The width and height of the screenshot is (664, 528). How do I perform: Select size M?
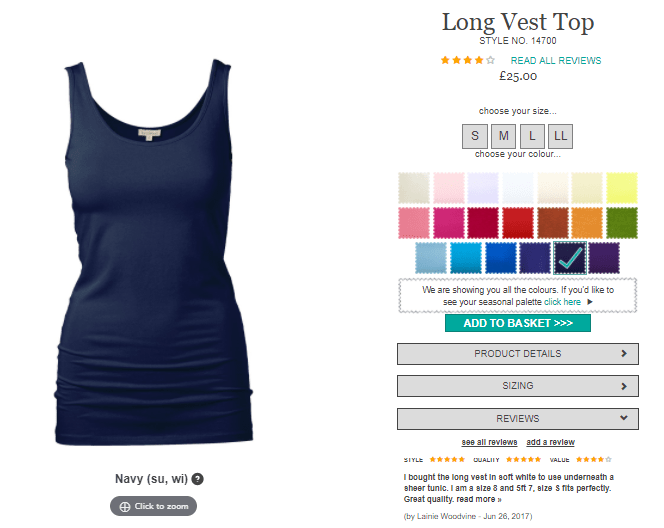click(x=504, y=136)
